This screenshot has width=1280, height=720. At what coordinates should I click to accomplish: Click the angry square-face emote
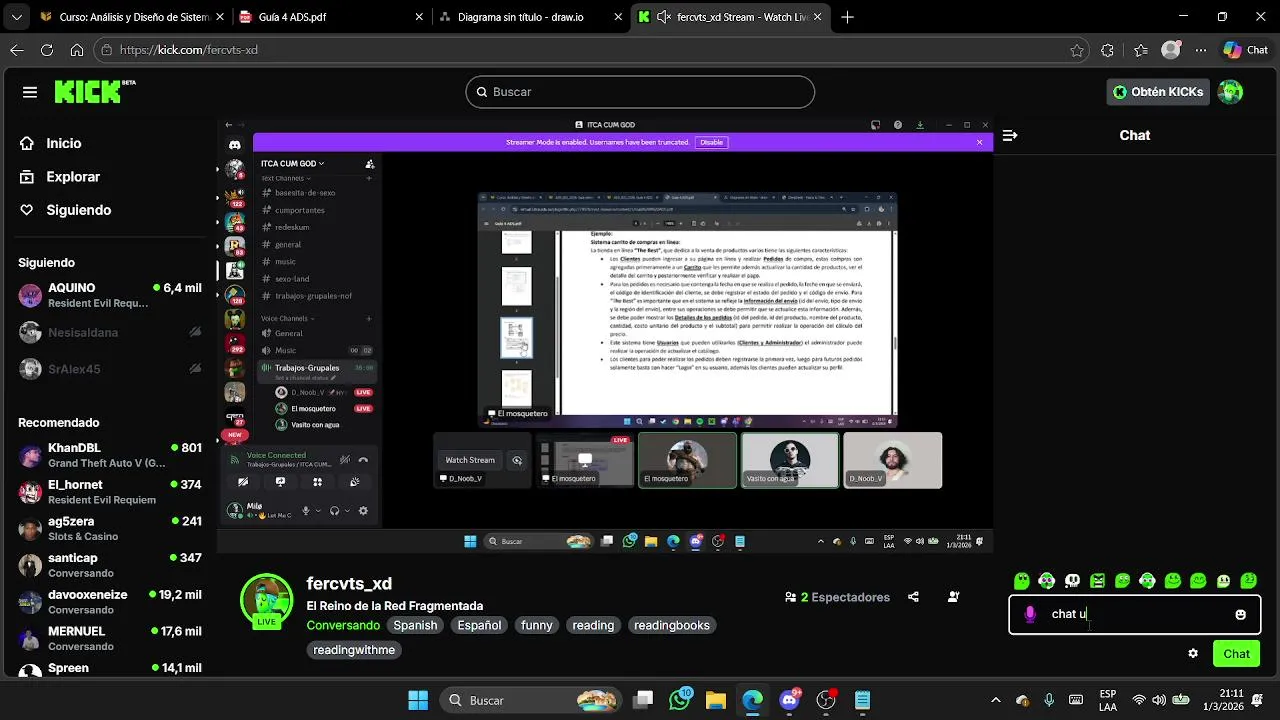coord(1097,581)
